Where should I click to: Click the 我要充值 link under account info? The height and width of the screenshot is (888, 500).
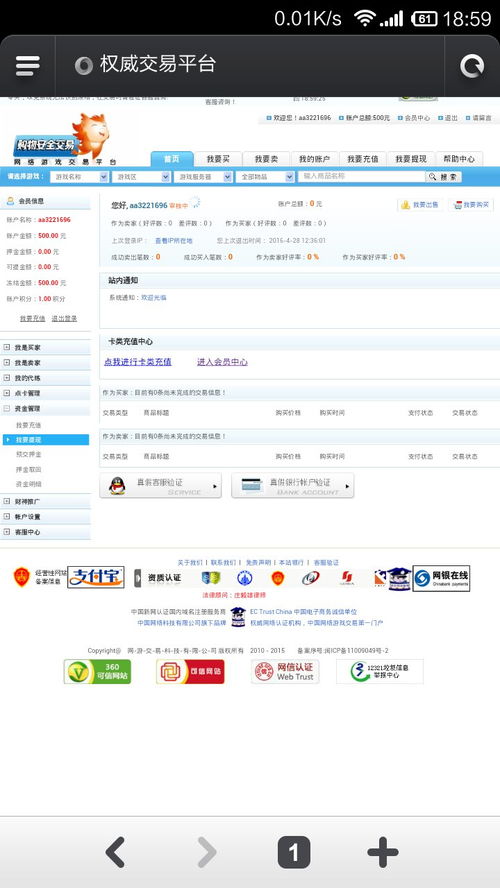click(x=32, y=318)
